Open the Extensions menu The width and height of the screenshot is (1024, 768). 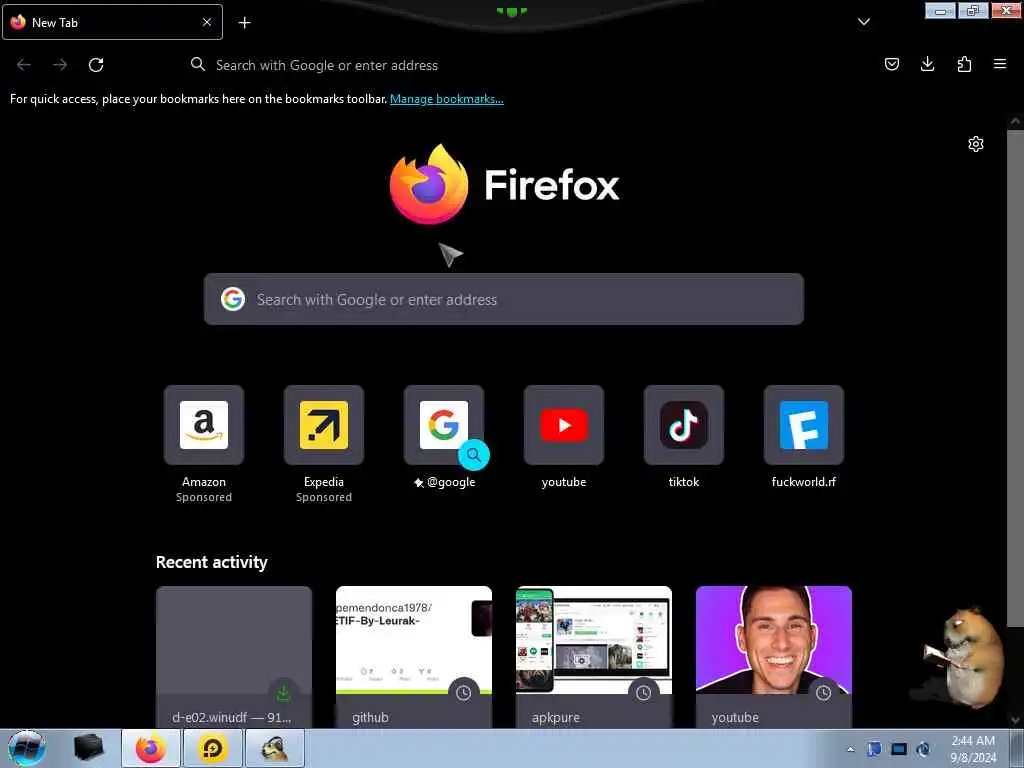point(964,64)
